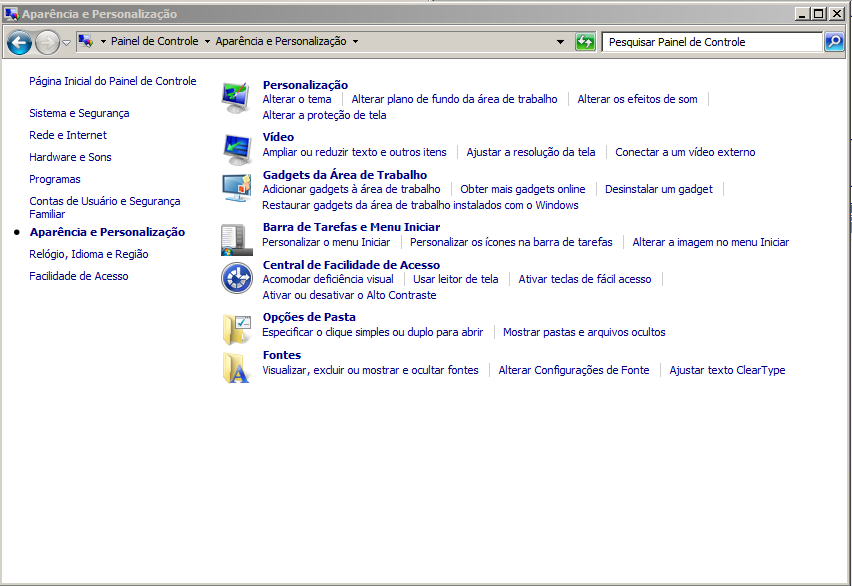This screenshot has height=586, width=852.
Task: Open the Fontes heading link
Action: [282, 356]
